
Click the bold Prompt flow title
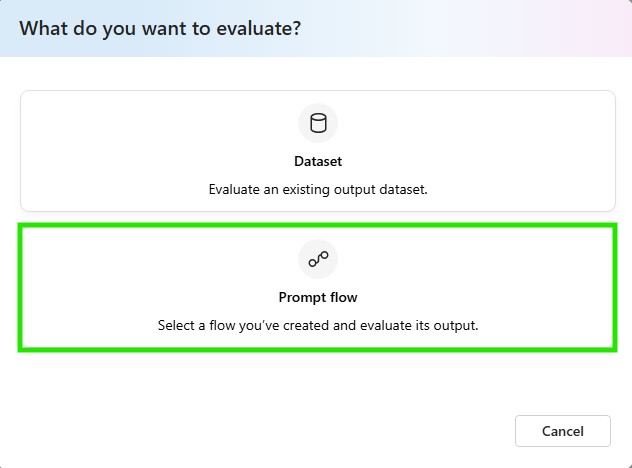click(x=318, y=297)
